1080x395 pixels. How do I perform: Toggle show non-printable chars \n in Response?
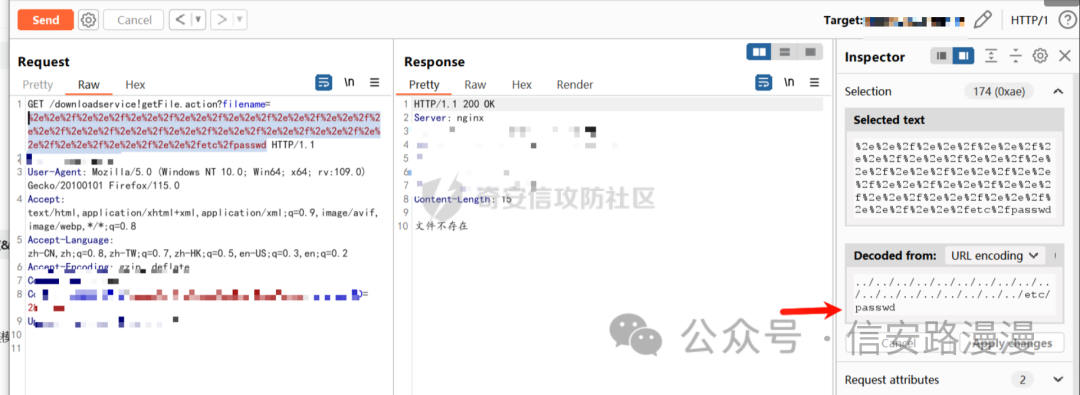[789, 83]
